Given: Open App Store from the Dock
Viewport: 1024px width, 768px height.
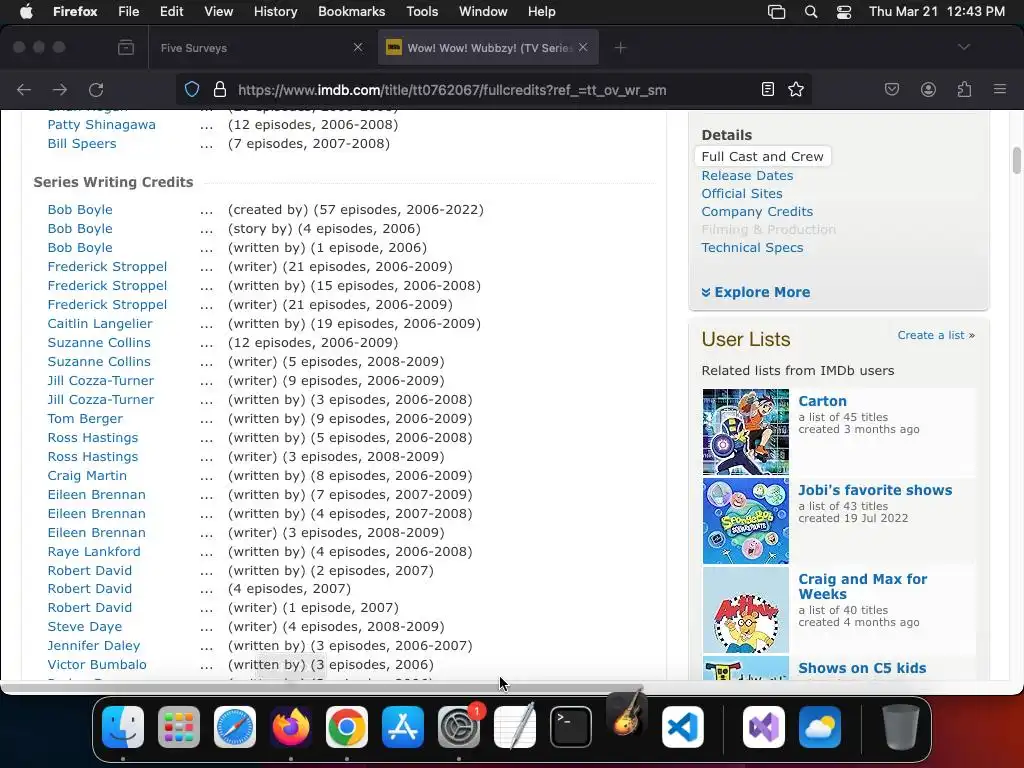Looking at the screenshot, I should [403, 727].
